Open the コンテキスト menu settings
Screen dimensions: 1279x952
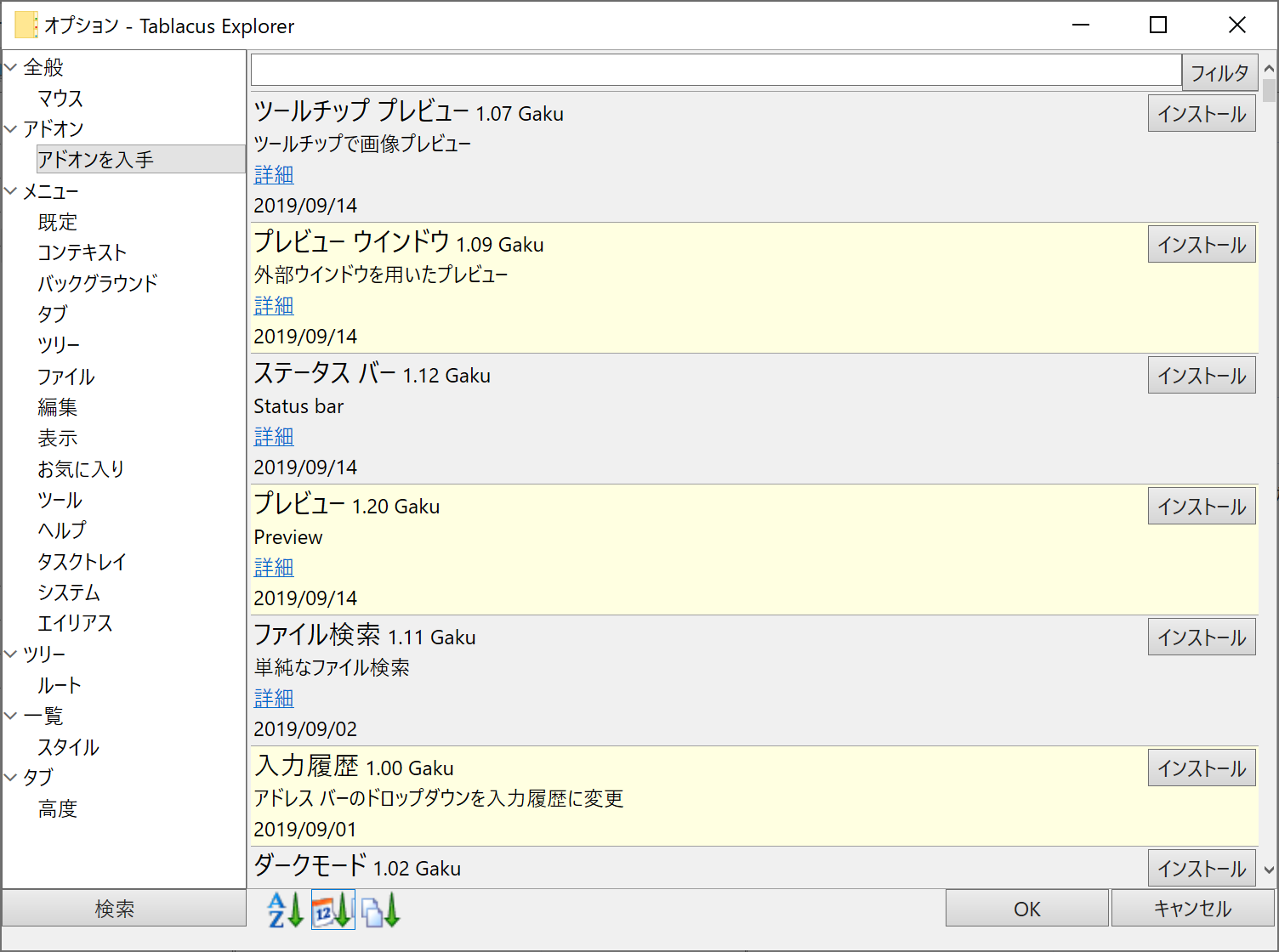coord(82,252)
